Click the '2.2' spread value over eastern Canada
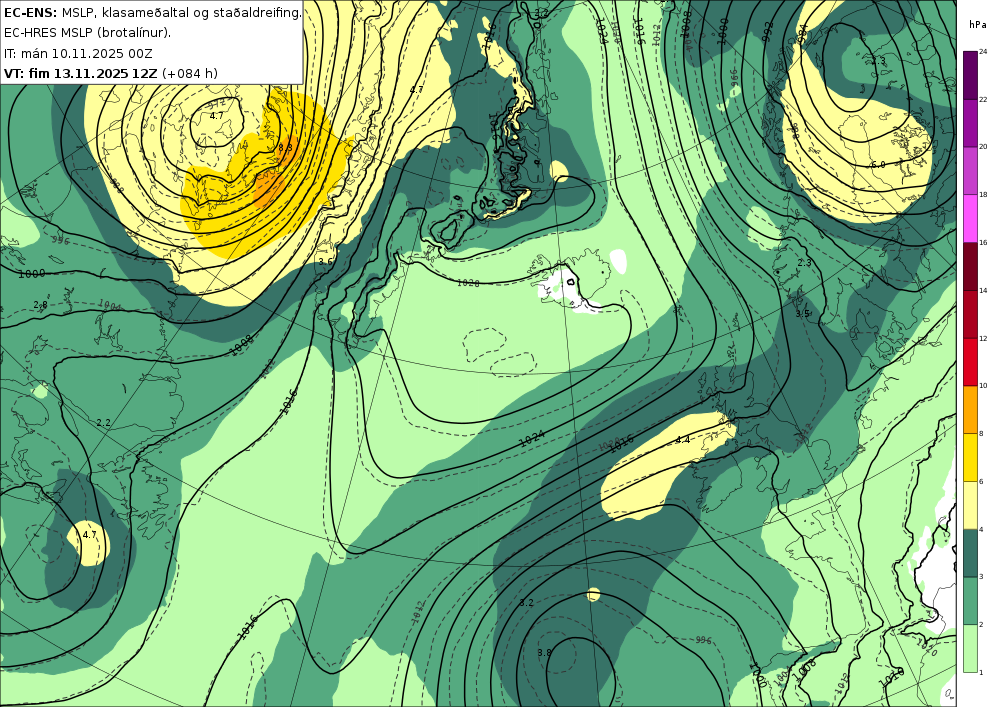The image size is (1000, 707). [x=103, y=423]
